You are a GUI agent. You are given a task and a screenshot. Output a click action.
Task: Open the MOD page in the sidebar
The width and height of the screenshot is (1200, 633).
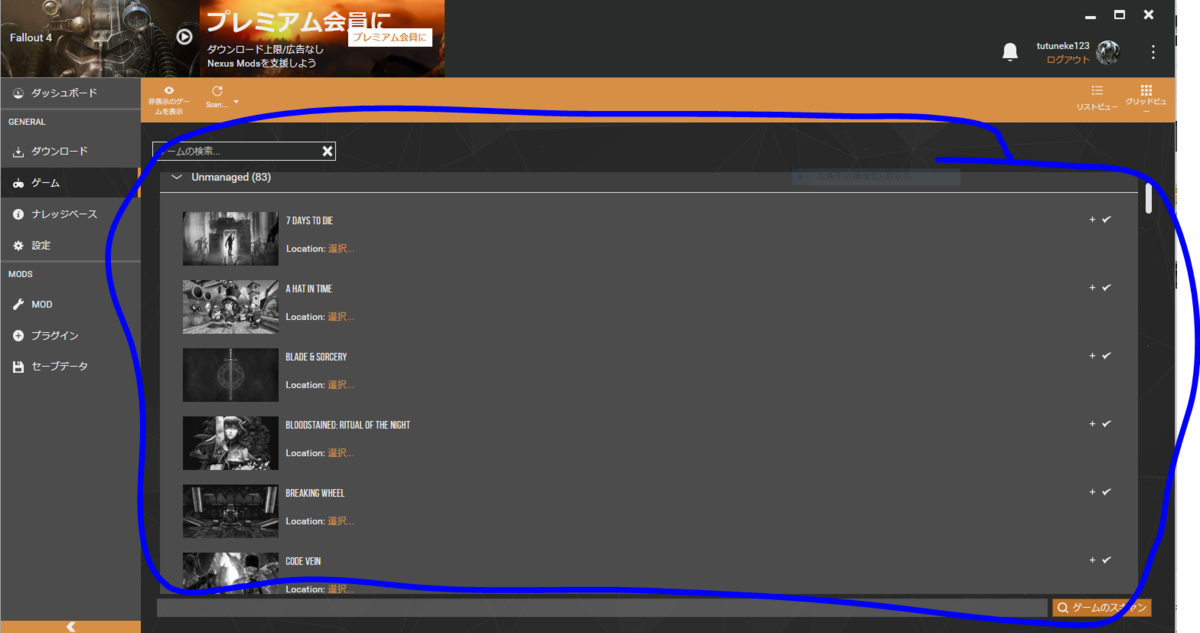click(70, 304)
